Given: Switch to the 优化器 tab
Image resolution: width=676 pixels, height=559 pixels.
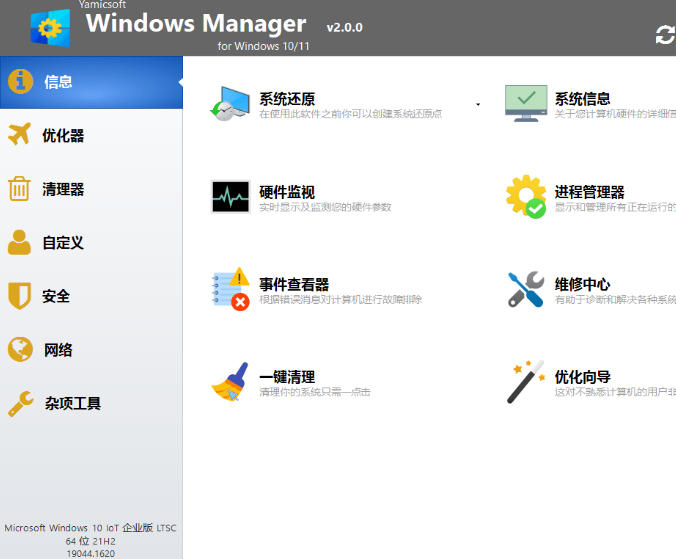Looking at the screenshot, I should click(x=63, y=135).
